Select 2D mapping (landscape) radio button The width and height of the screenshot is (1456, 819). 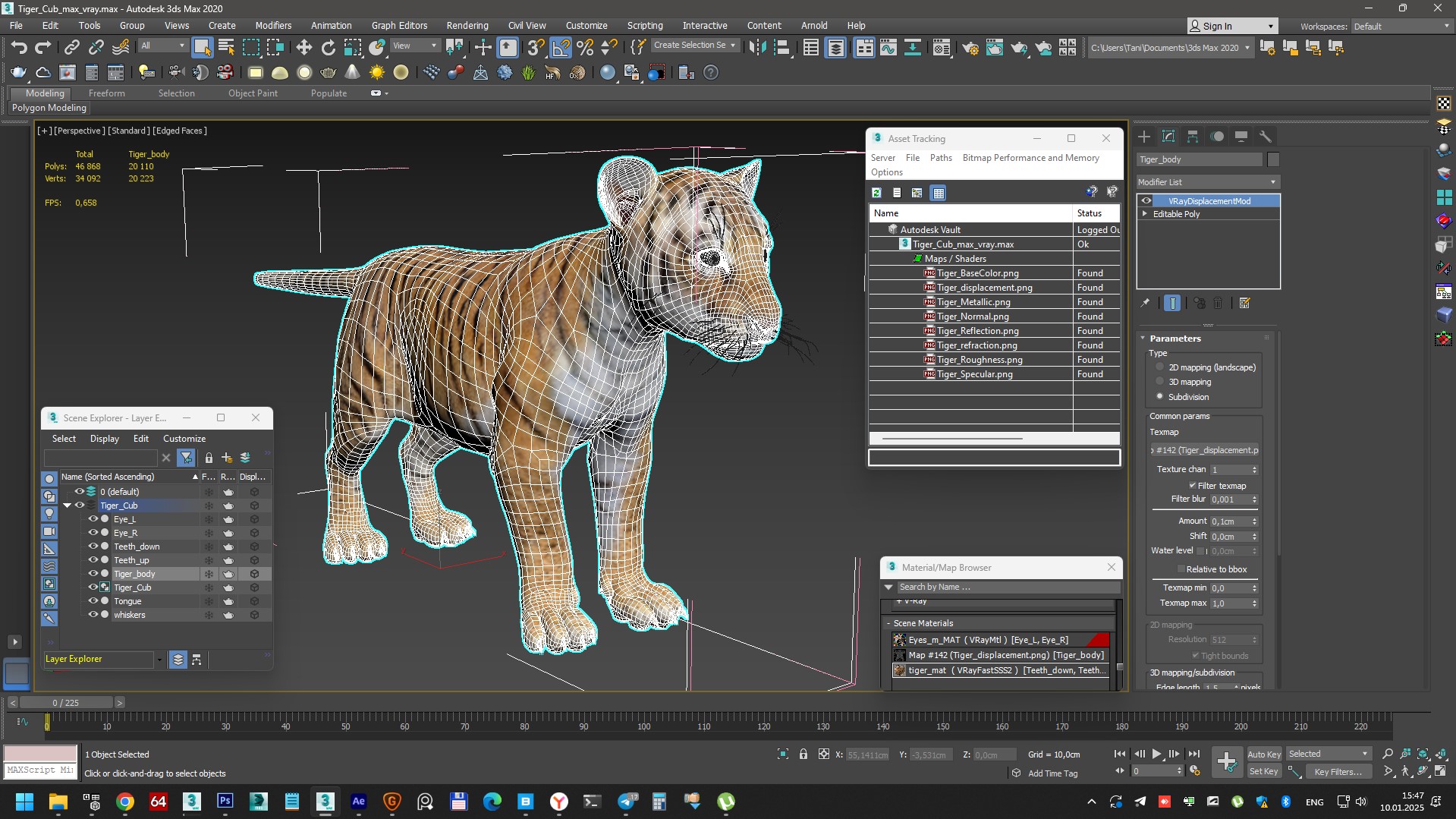[1159, 367]
